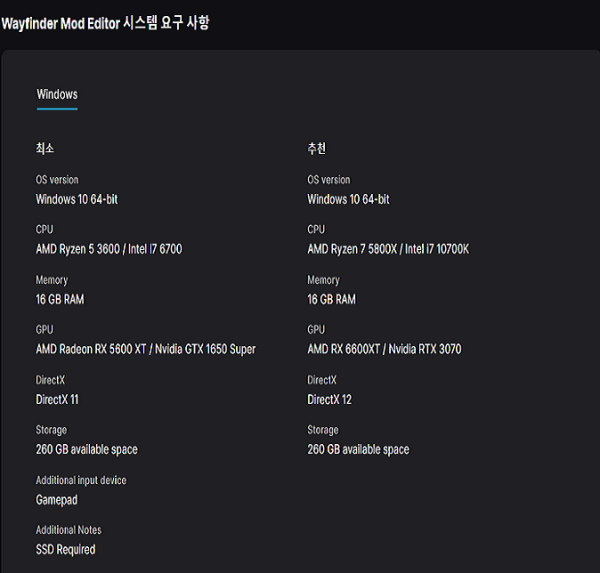Click the Additional input device label

click(x=81, y=480)
